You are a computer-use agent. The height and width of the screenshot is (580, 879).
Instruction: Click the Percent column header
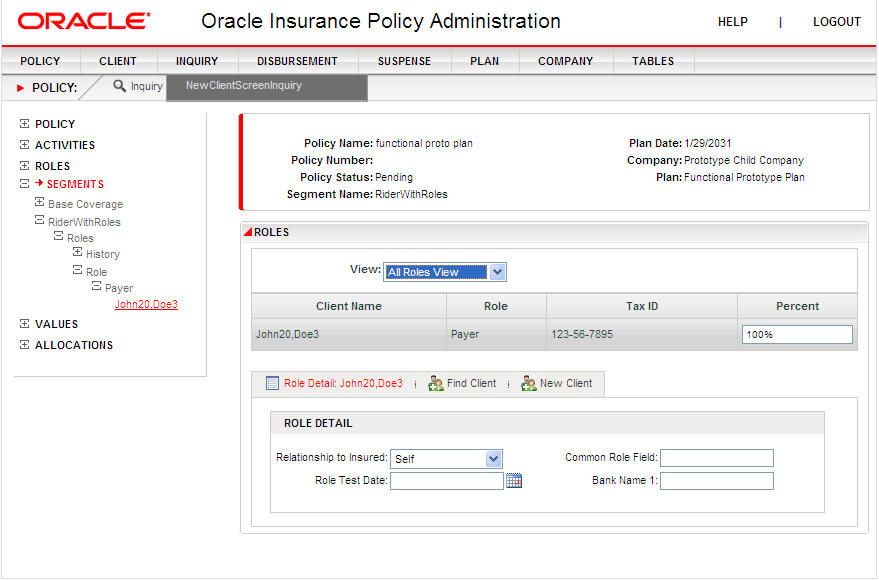(x=797, y=306)
